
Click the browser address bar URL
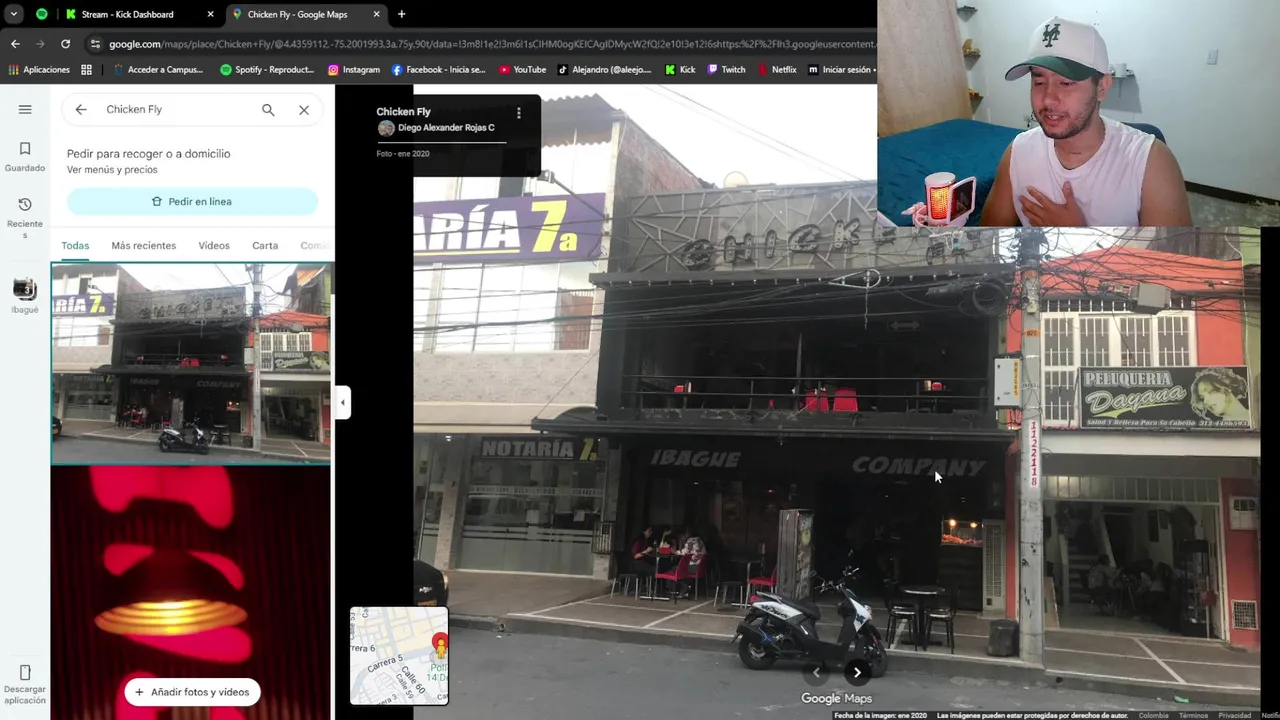coord(490,44)
